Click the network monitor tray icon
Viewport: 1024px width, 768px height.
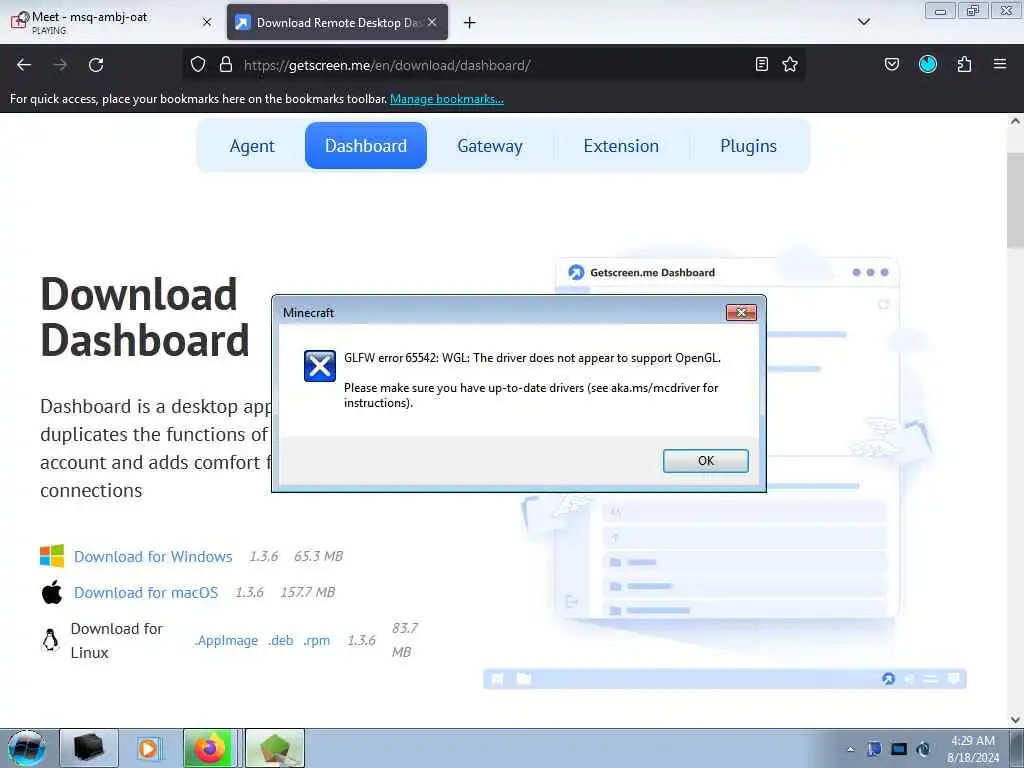click(899, 749)
